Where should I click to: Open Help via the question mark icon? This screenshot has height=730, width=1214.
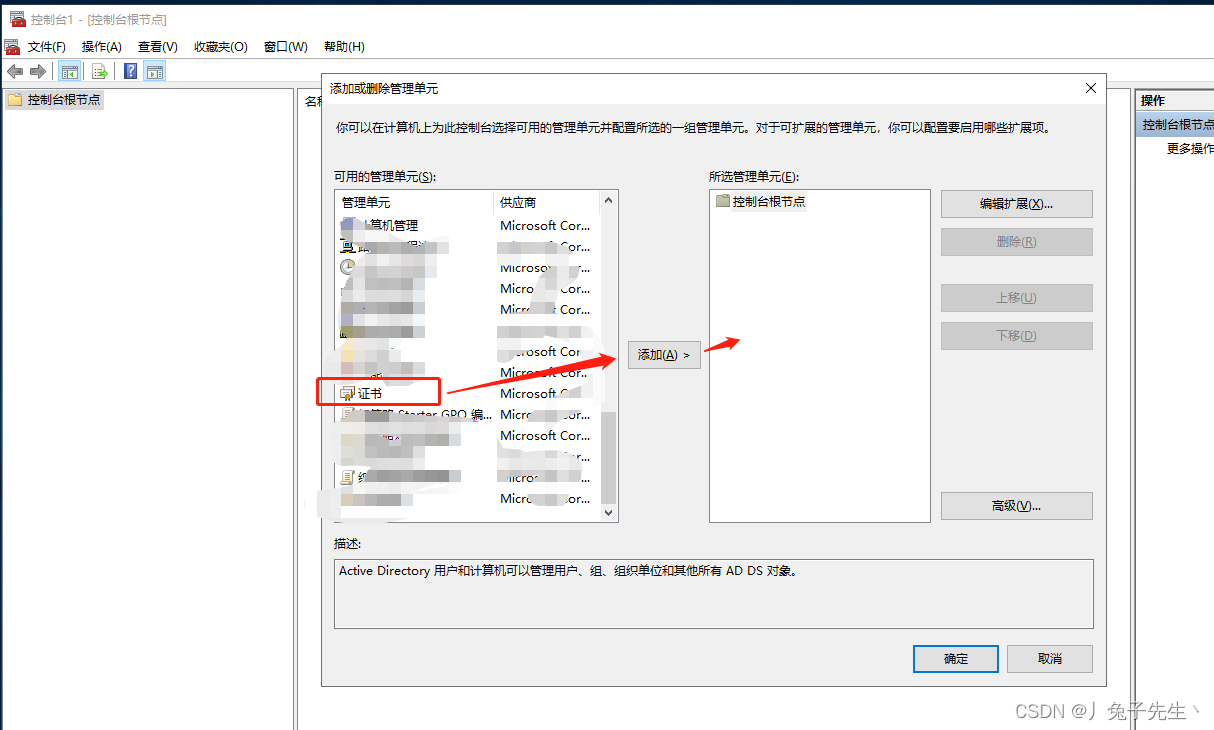(x=130, y=71)
